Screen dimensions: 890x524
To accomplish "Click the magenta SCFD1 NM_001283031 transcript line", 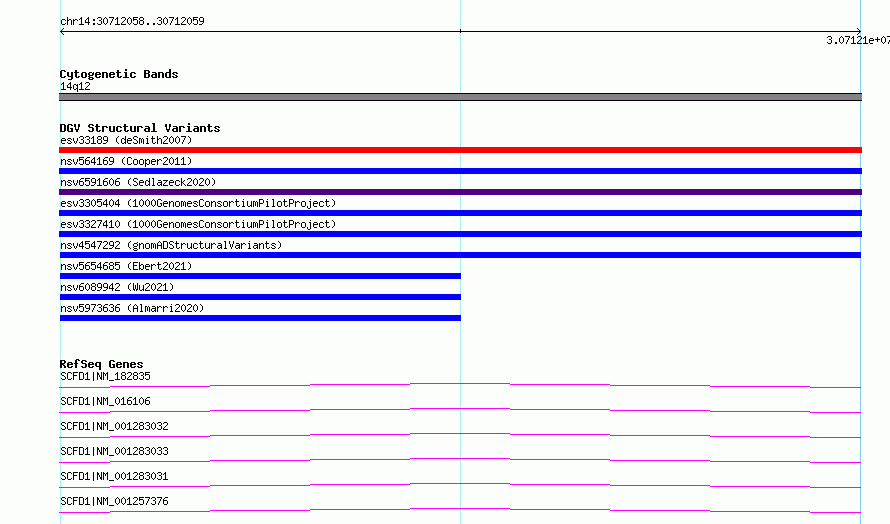I will pyautogui.click(x=460, y=485).
